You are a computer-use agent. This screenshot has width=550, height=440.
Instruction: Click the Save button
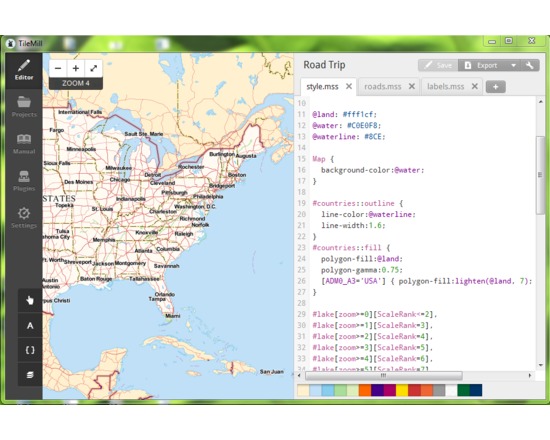438,65
